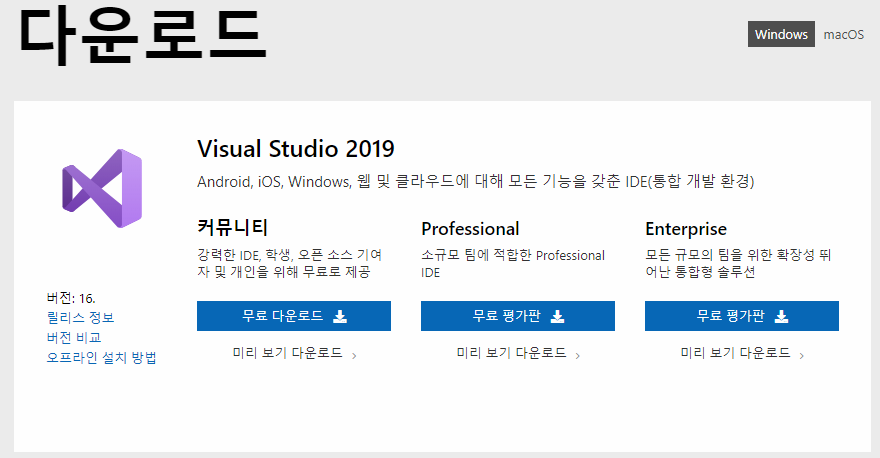Open 미리 보기 다운로드 under Enterprise
This screenshot has height=458, width=880.
[735, 353]
